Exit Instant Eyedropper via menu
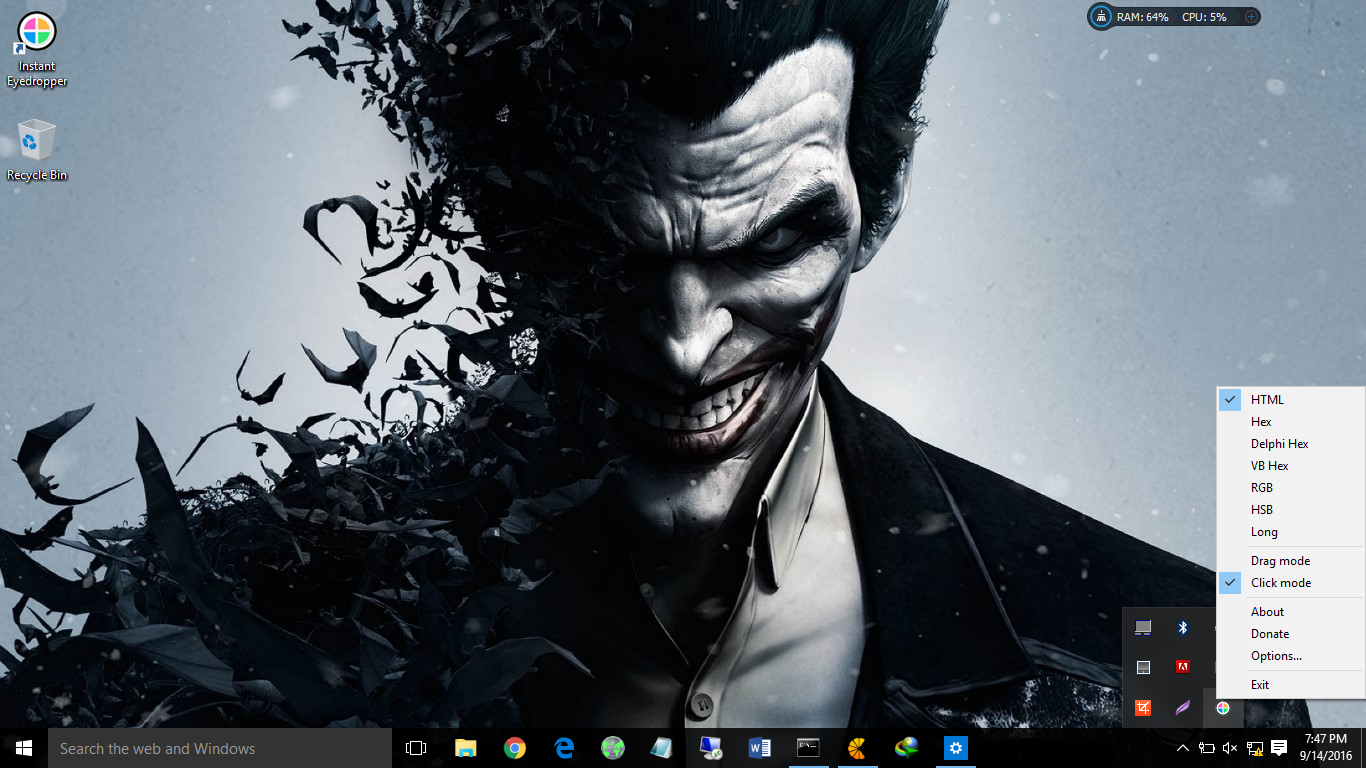Screen dimensions: 1366x768 click(x=1290, y=685)
